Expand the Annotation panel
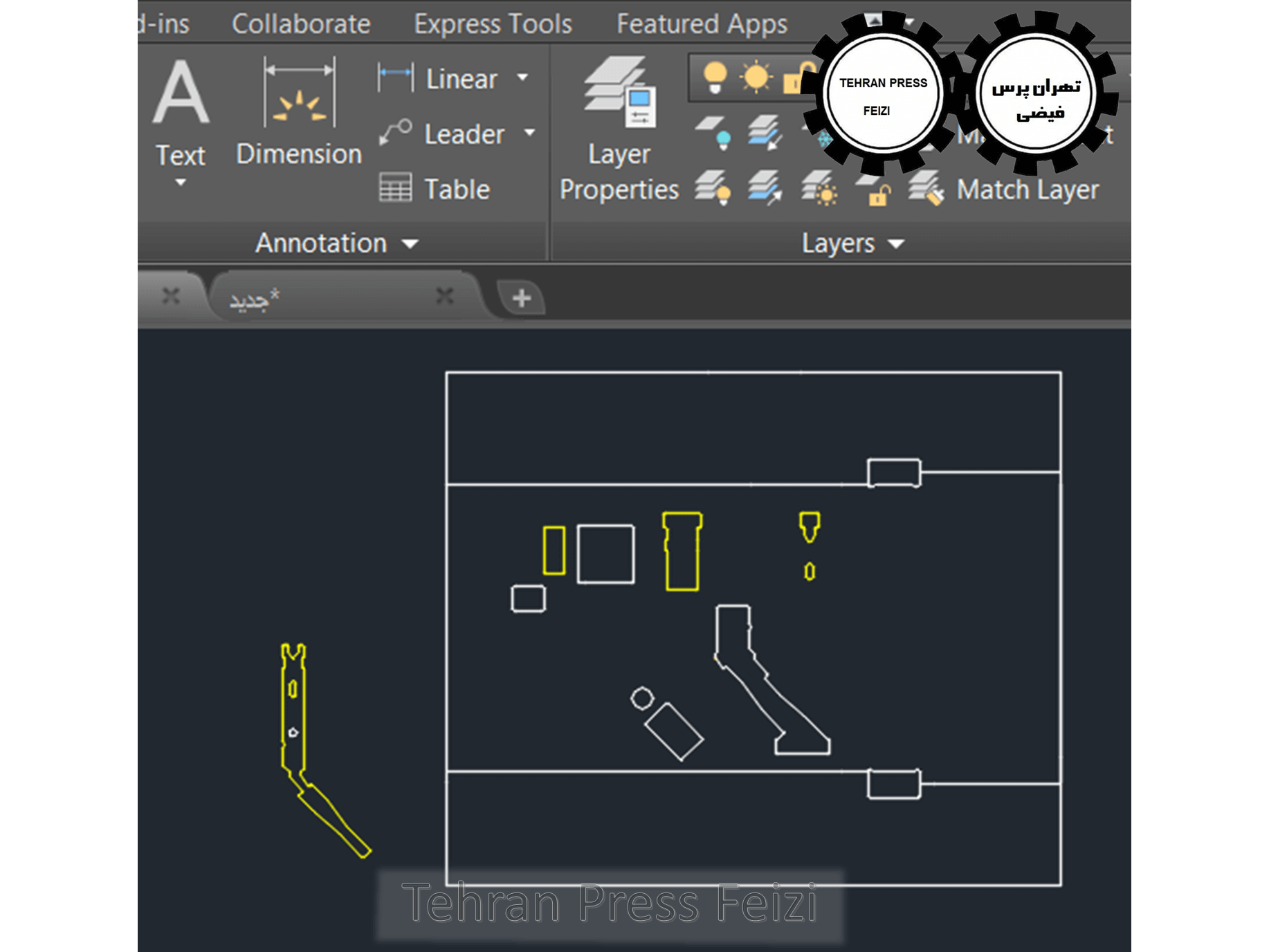Screen dimensions: 1269x952 338,243
